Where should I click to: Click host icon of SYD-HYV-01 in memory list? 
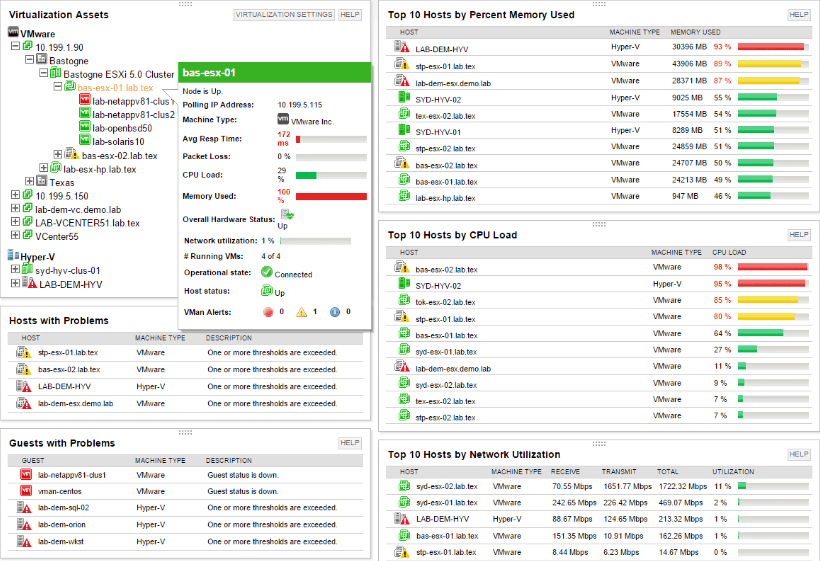coord(404,129)
